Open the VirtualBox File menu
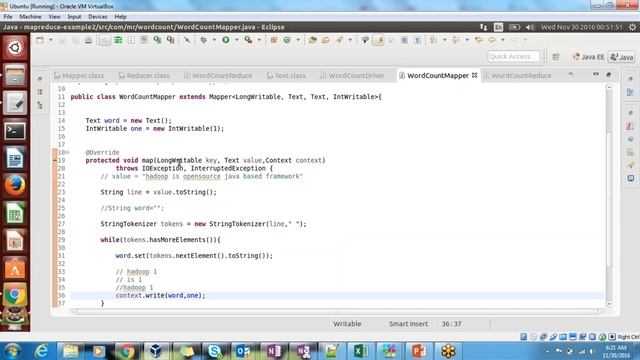Viewport: 640px width, 360px height. point(8,17)
